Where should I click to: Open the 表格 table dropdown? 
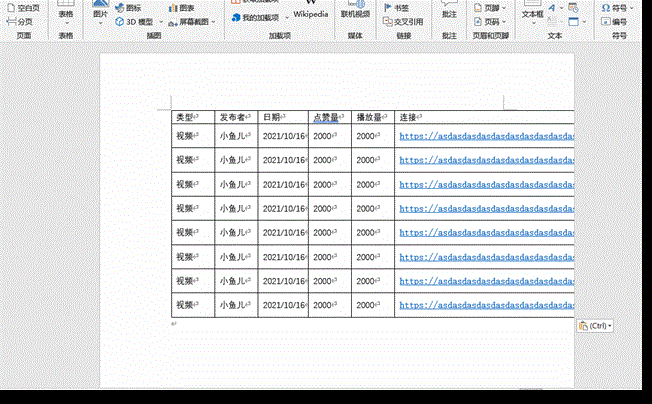(x=66, y=16)
